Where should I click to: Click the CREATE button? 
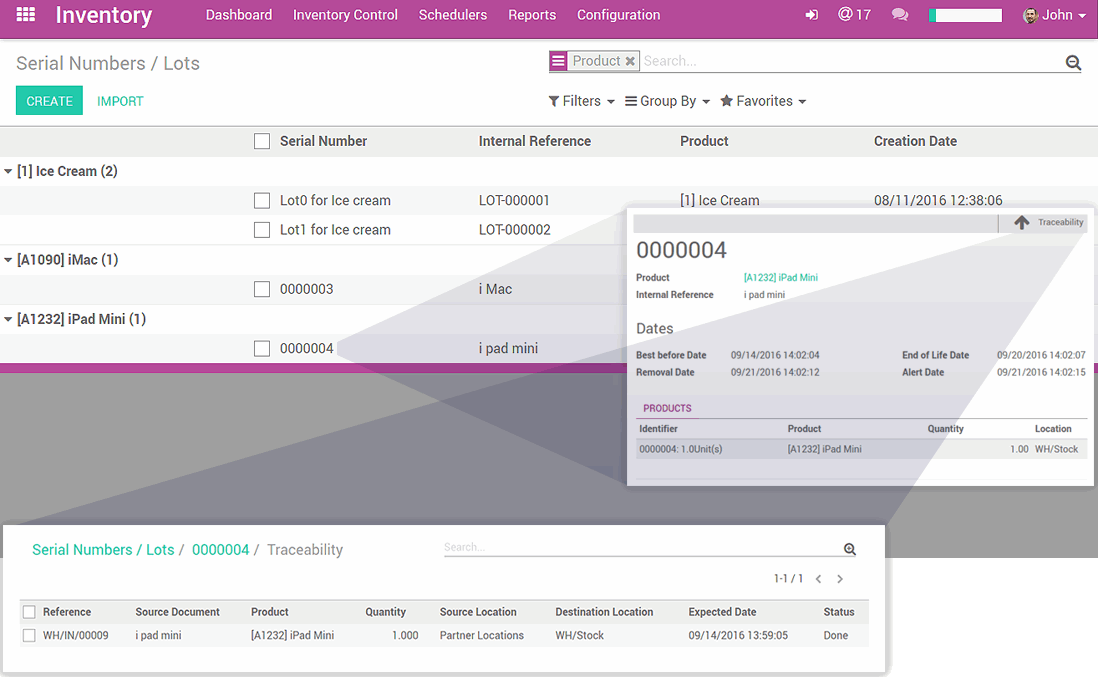click(49, 101)
